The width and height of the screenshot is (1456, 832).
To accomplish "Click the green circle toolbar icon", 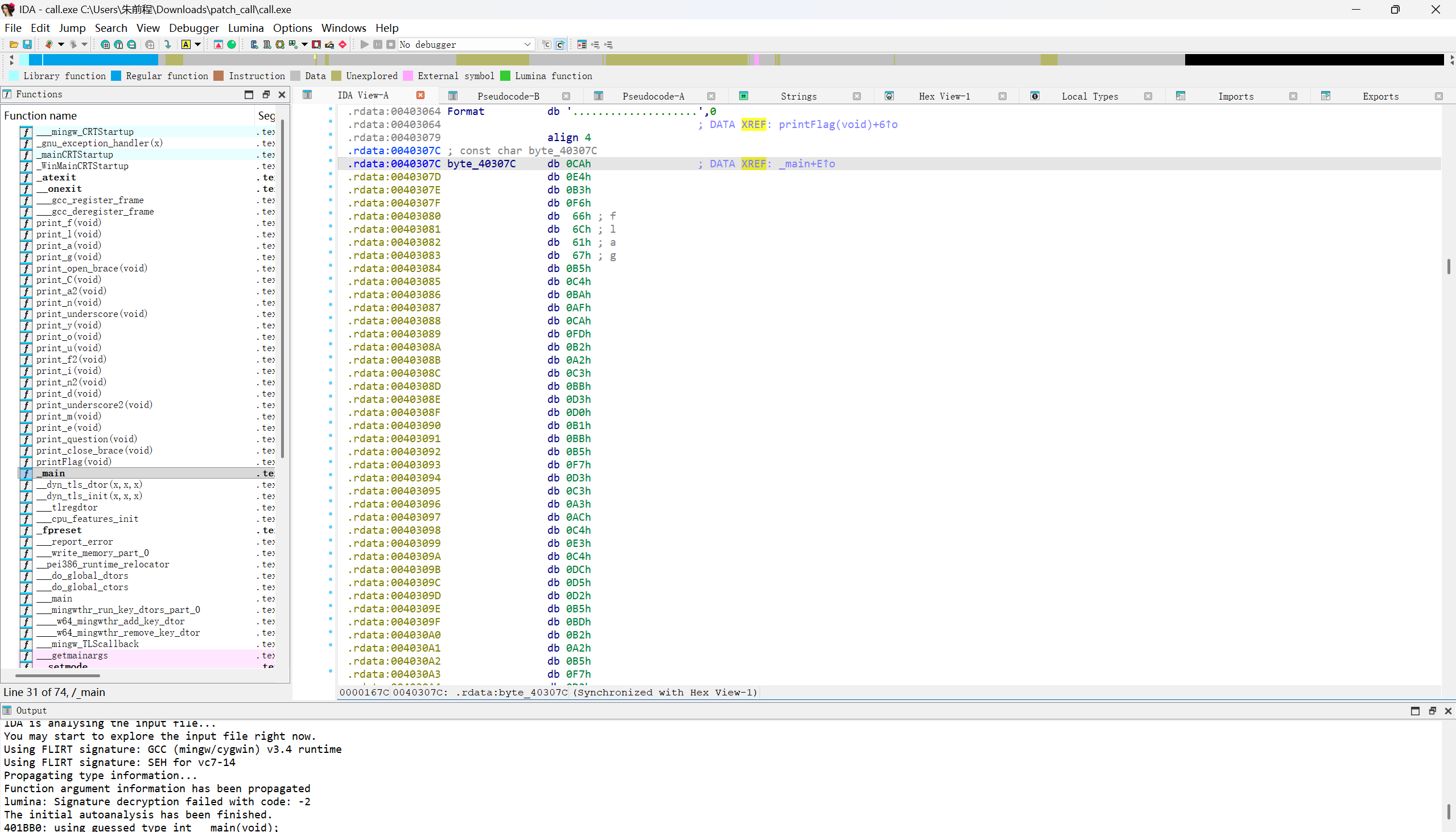I will (232, 44).
